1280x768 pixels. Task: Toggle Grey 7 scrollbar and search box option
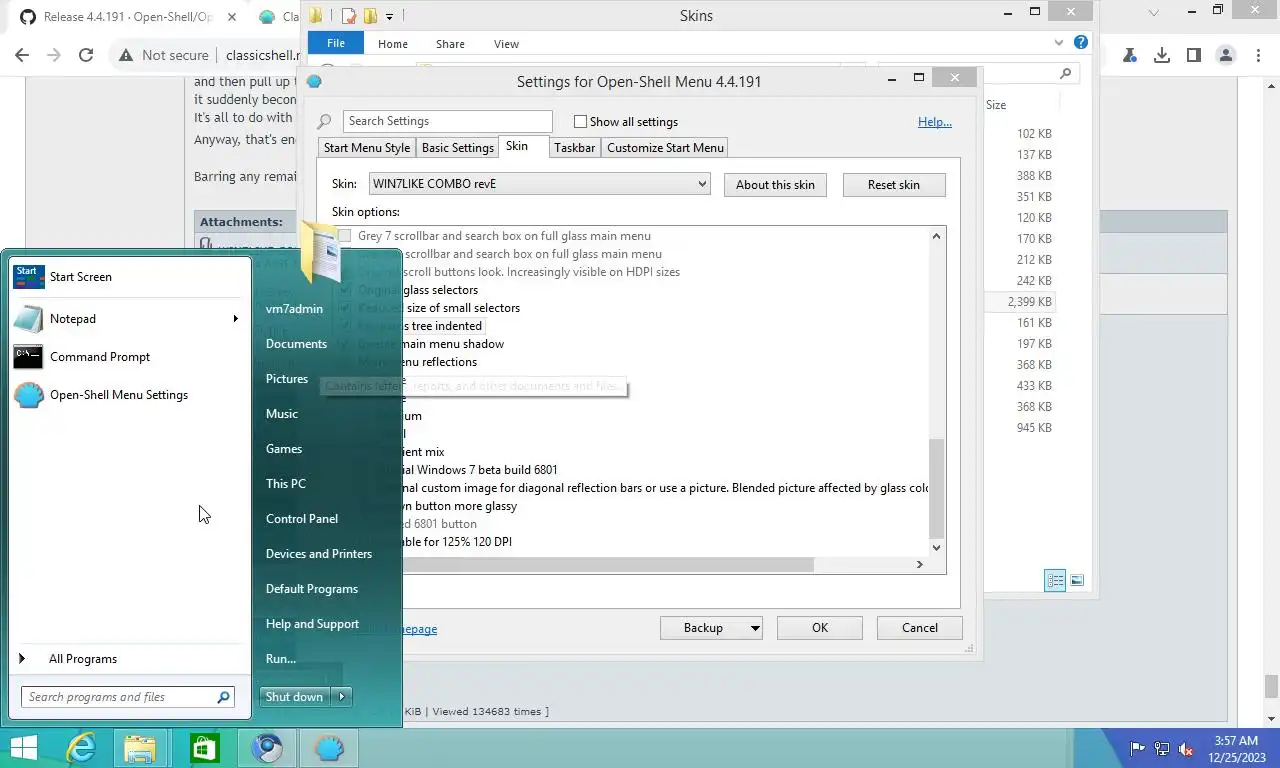coord(345,236)
